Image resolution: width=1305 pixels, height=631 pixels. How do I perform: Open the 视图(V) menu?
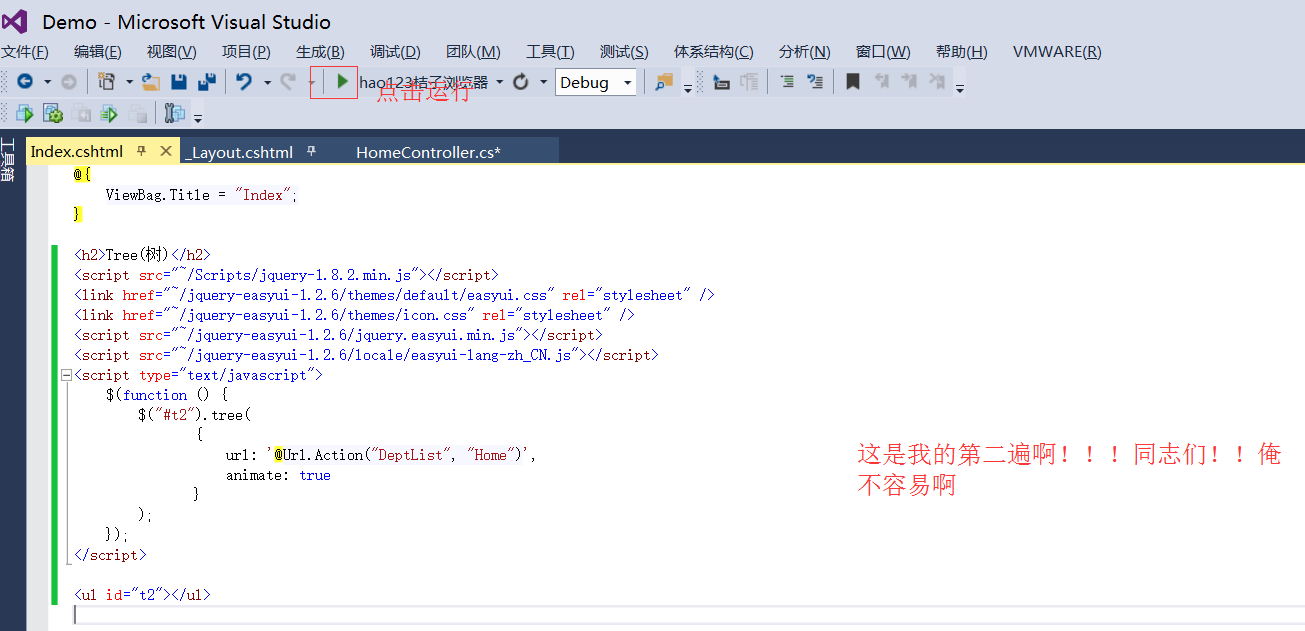tap(171, 52)
